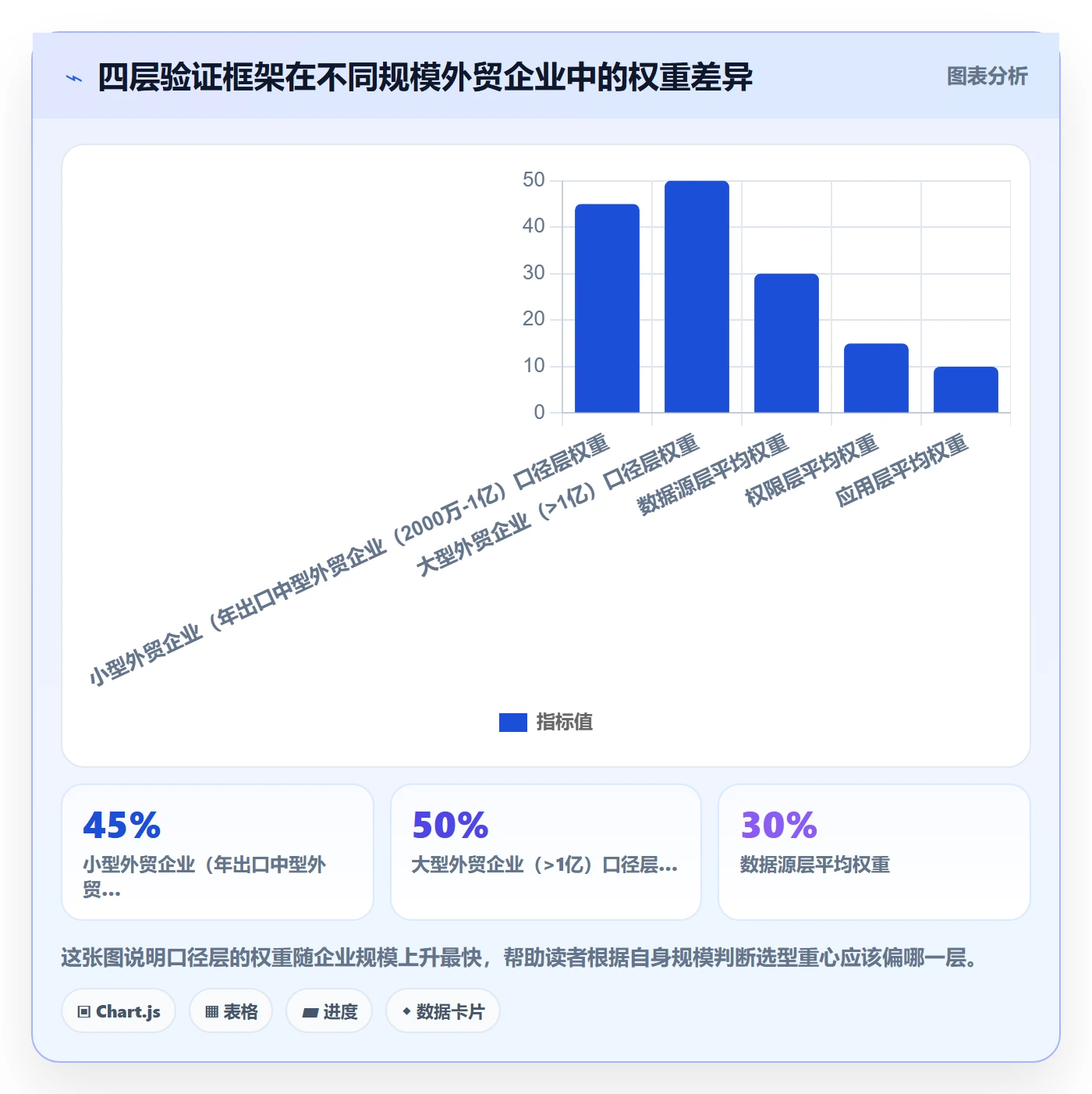Click the 大型外贸企业 axis label

point(558,506)
